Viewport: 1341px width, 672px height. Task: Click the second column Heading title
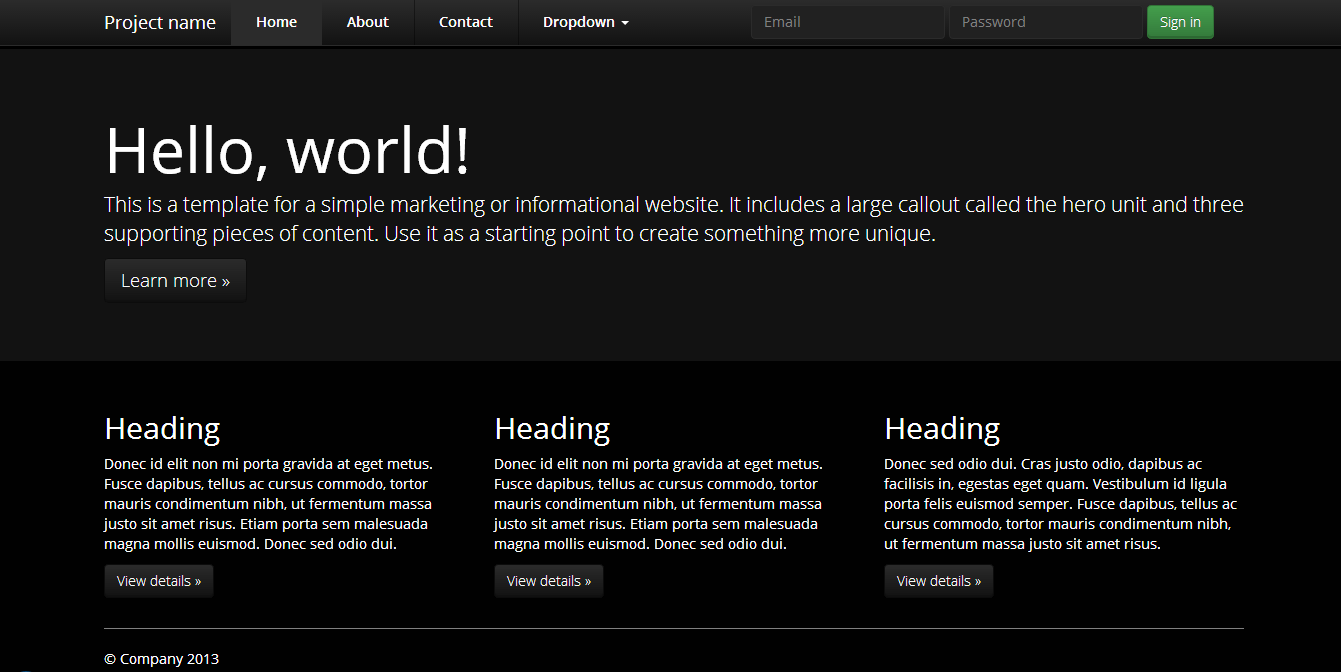tap(552, 428)
